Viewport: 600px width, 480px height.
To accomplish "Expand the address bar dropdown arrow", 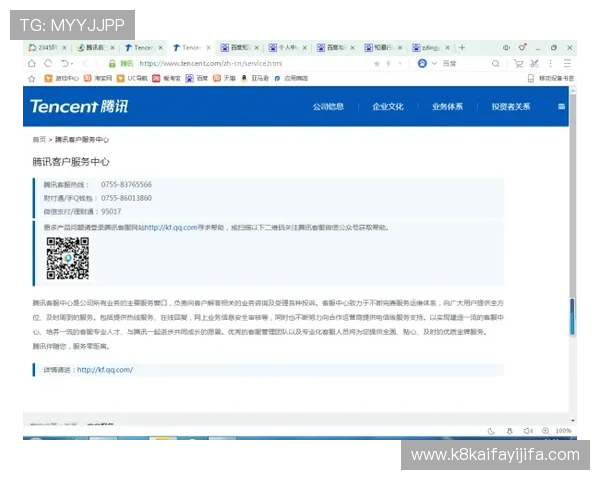I will click(x=400, y=64).
